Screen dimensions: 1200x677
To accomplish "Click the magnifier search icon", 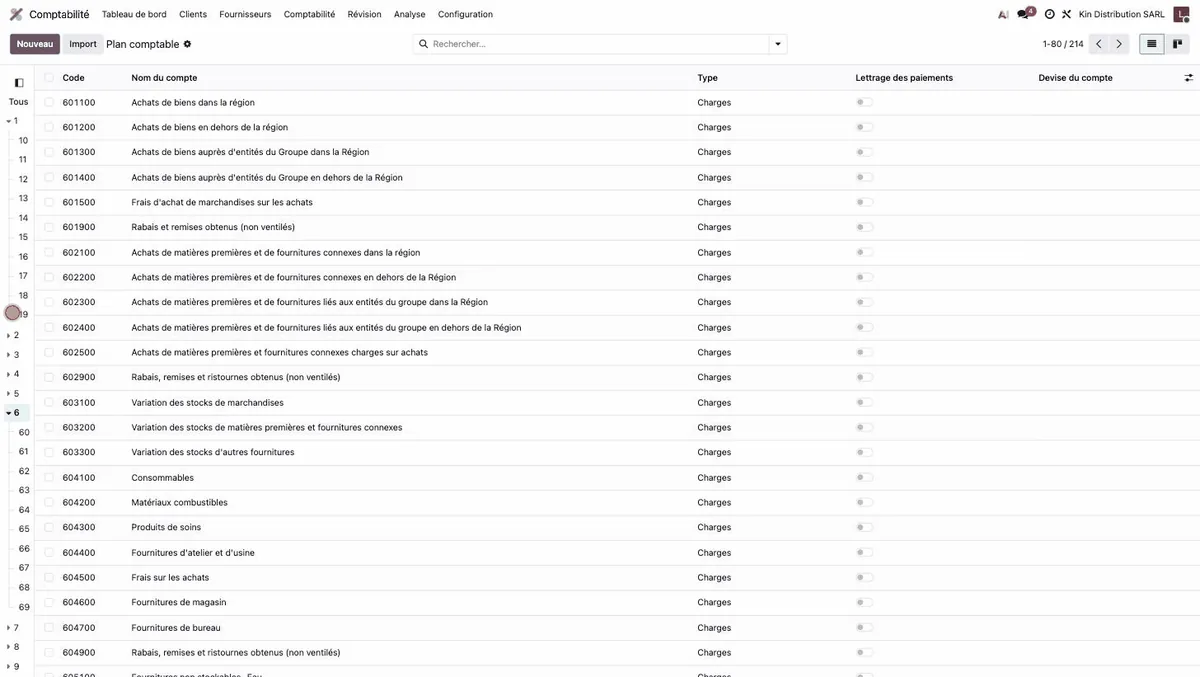I will [x=423, y=44].
